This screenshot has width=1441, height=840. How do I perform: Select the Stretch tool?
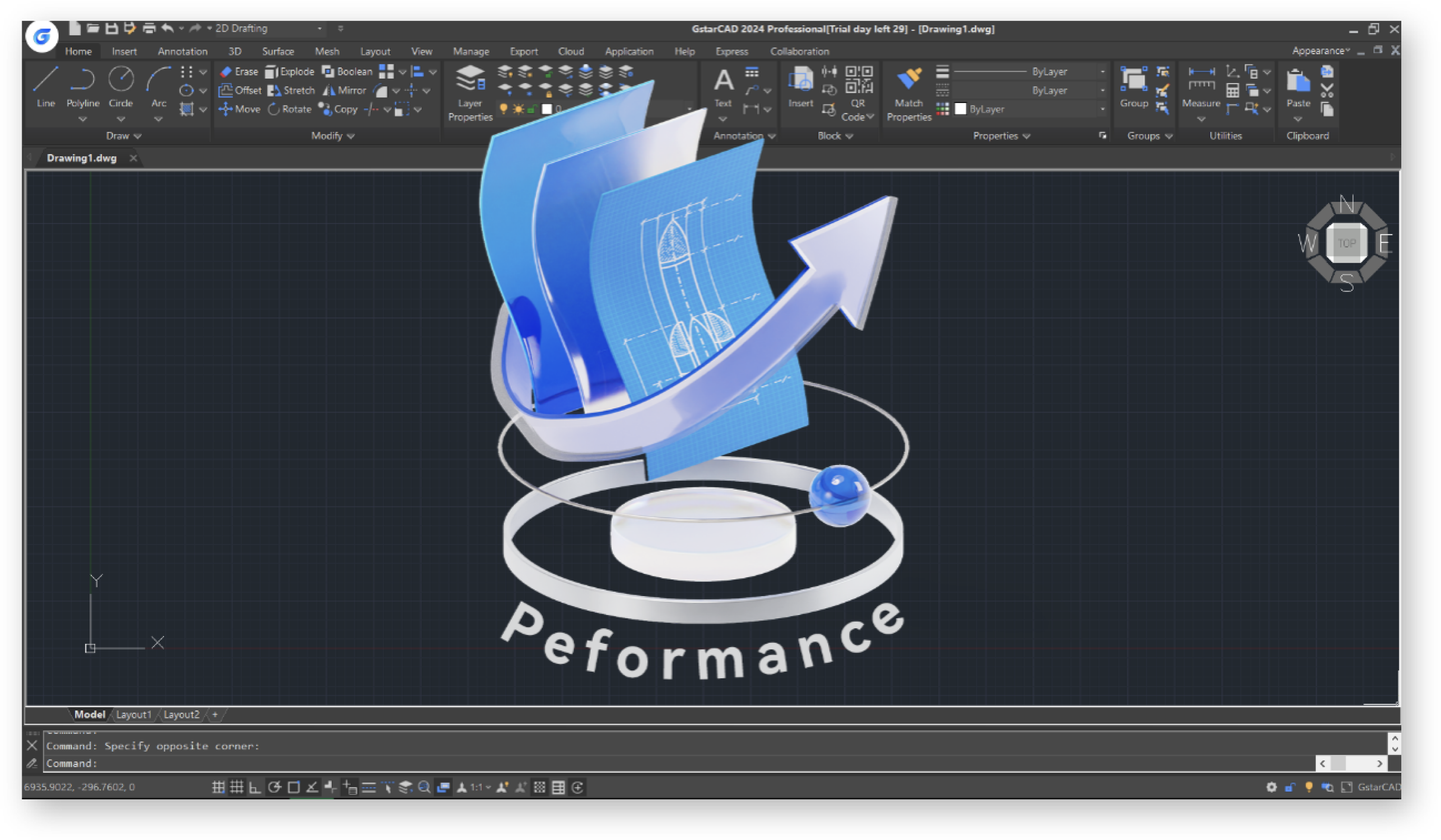point(291,90)
